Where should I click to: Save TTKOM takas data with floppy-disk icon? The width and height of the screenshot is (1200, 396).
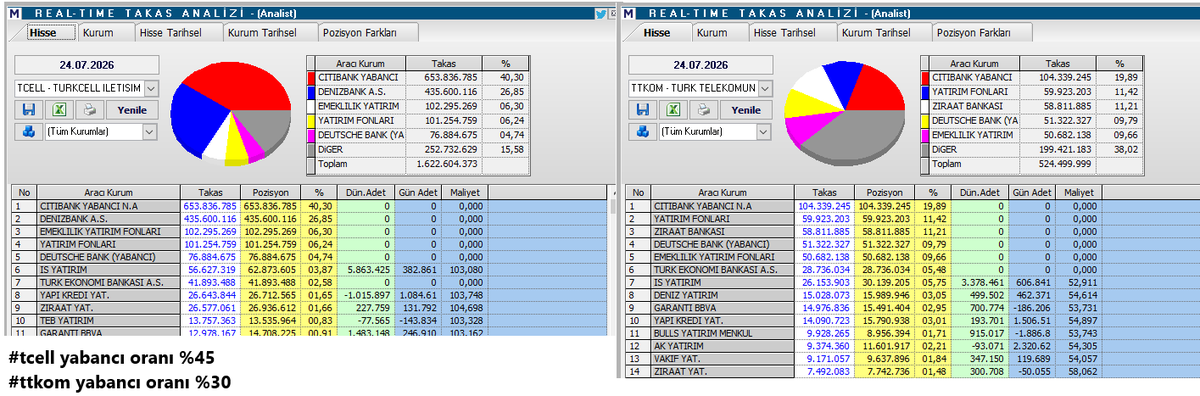coord(642,109)
